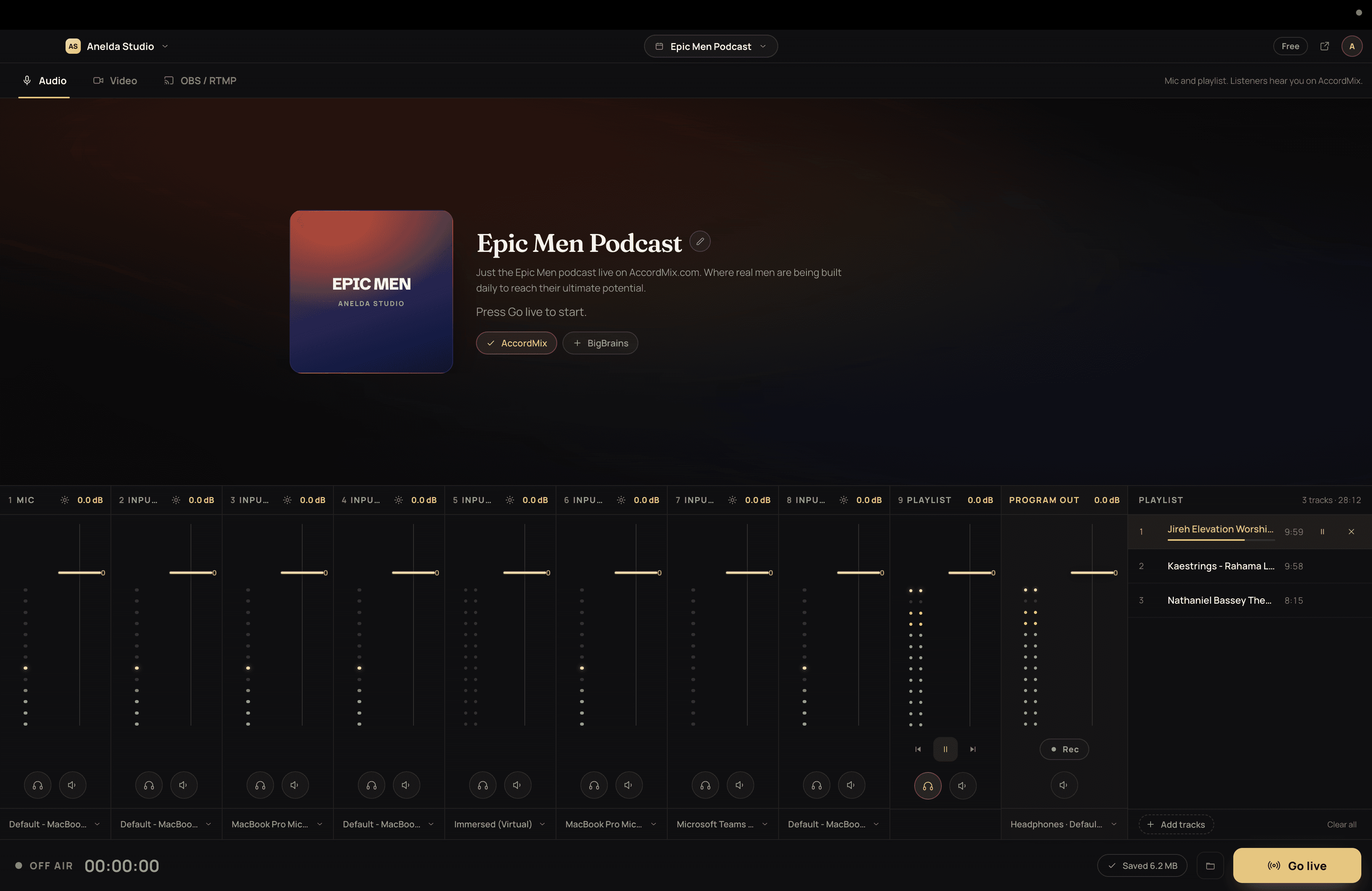Switch to the OBS / RTMP tab

click(x=200, y=81)
